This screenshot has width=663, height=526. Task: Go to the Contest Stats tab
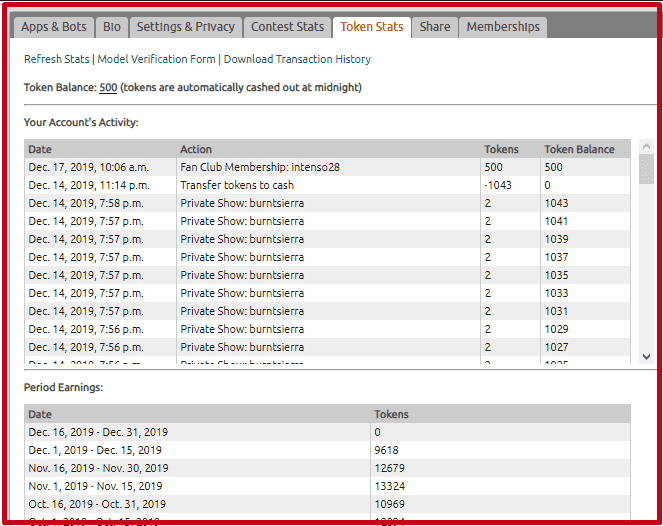tap(287, 27)
